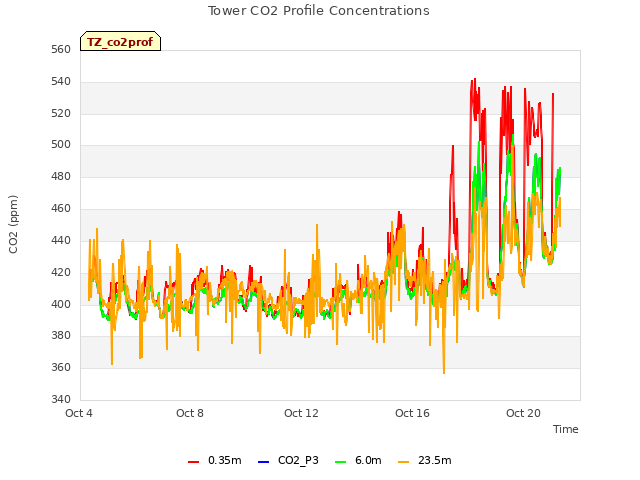Click the 420 y-axis tick label

click(x=61, y=272)
